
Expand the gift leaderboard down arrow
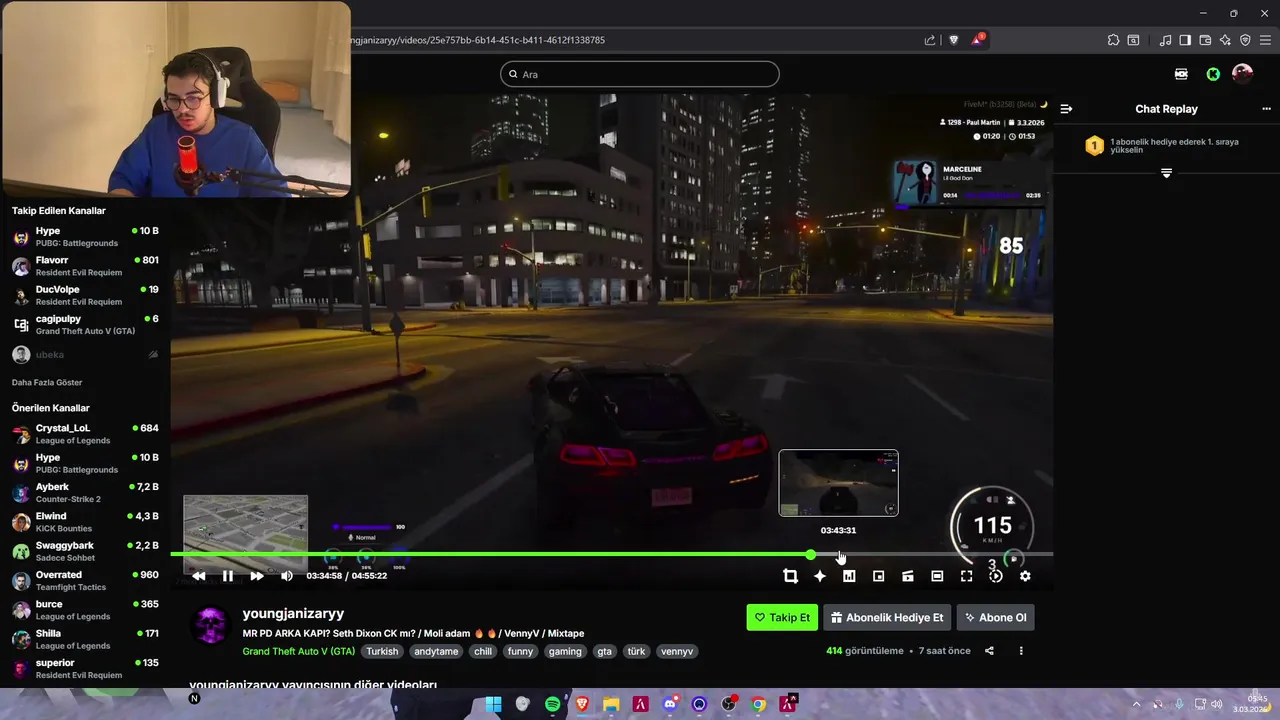pos(1166,173)
